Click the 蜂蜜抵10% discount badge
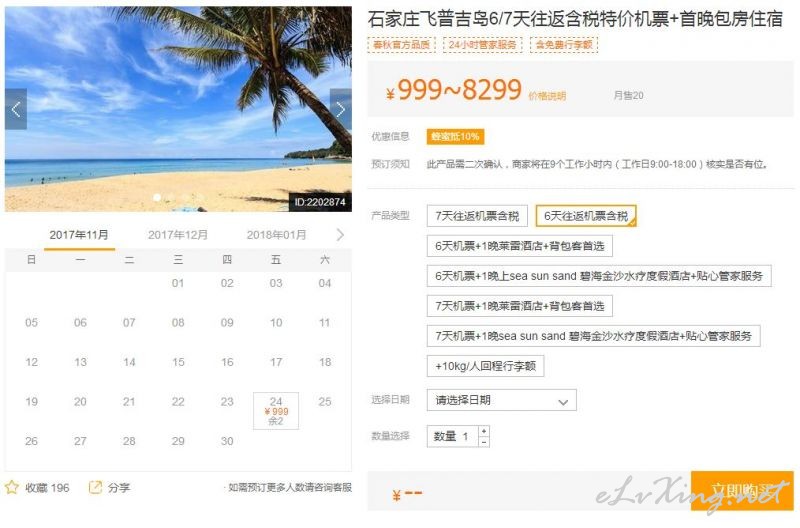The width and height of the screenshot is (800, 528). pyautogui.click(x=455, y=137)
